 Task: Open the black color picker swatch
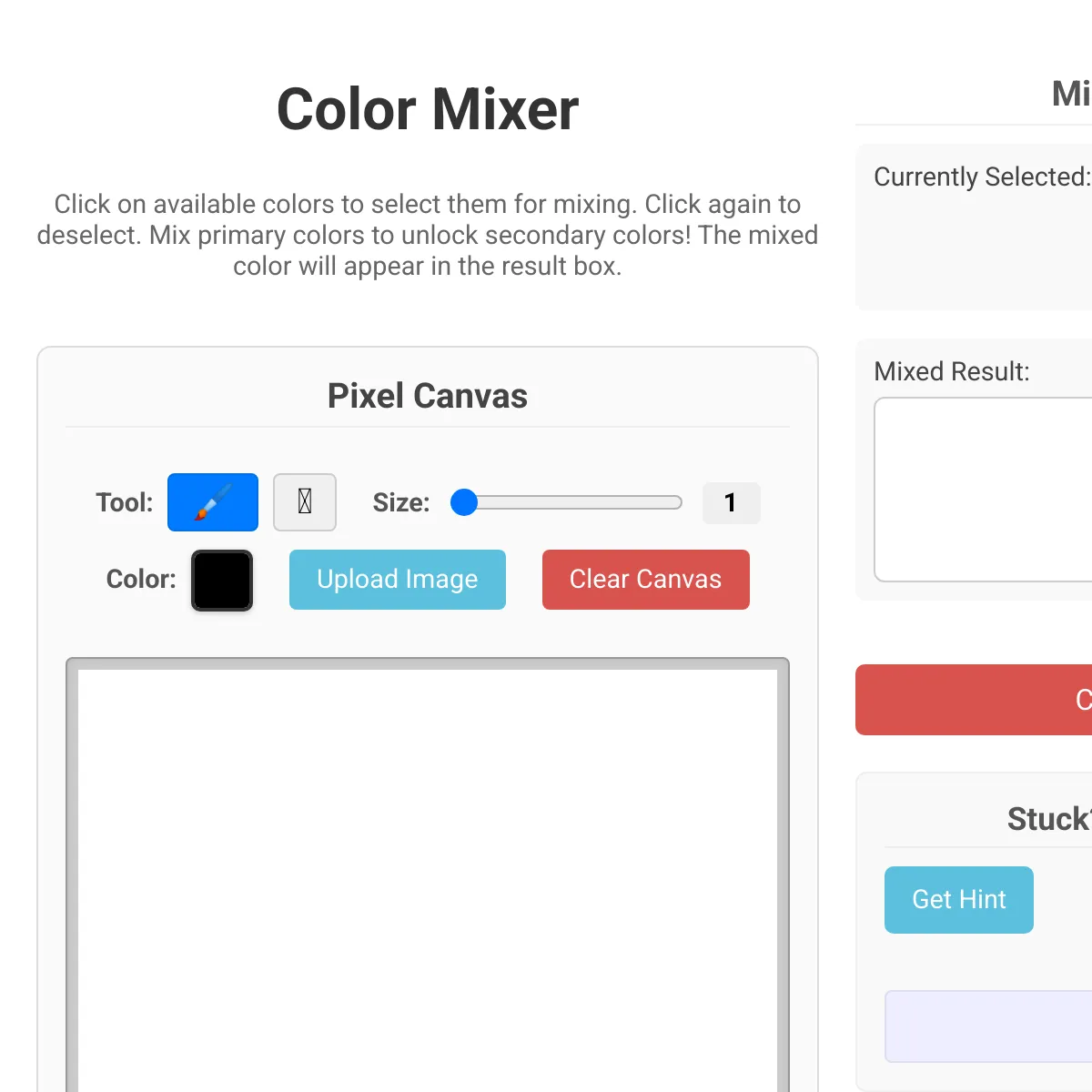[x=222, y=581]
